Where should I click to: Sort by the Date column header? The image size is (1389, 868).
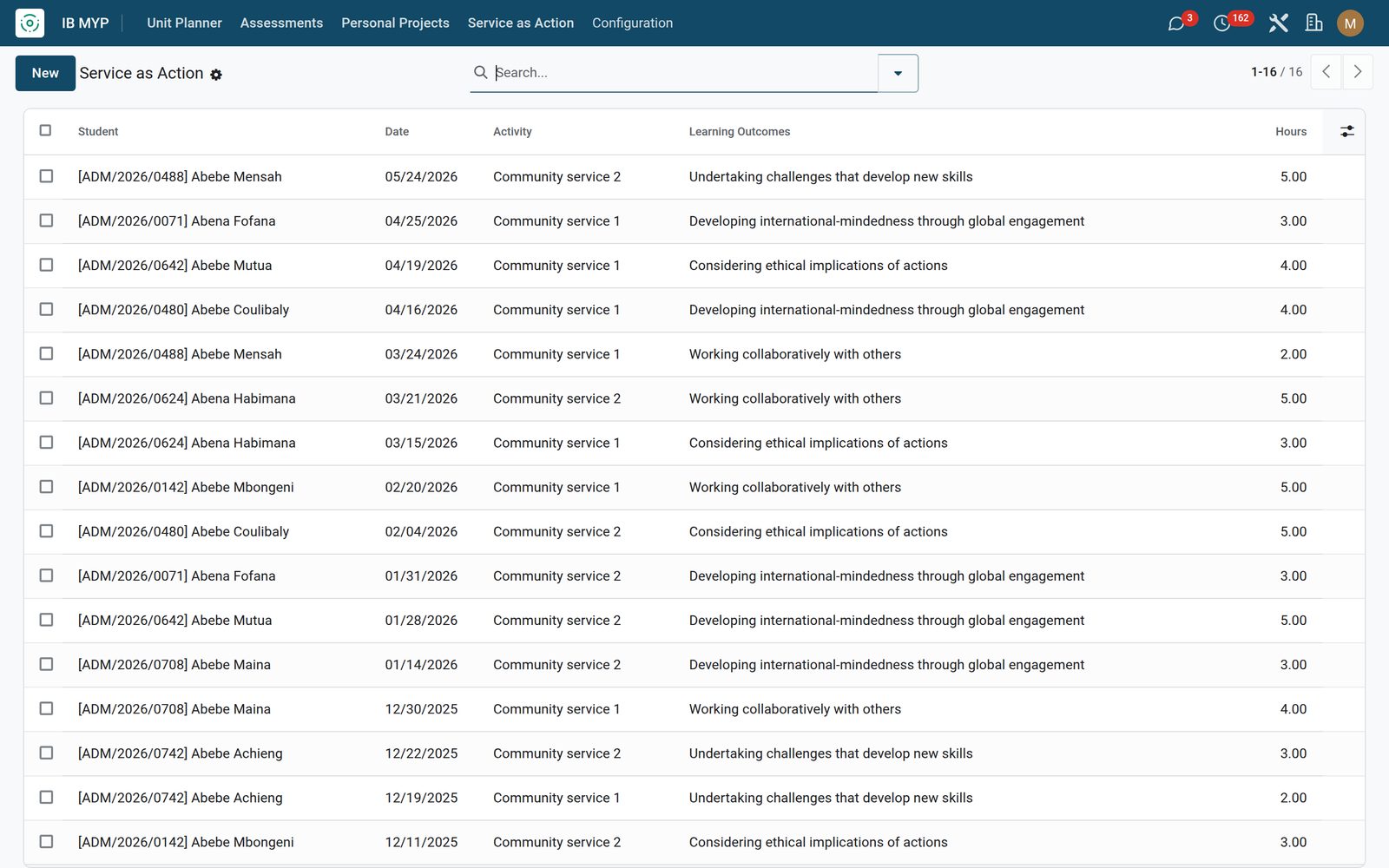click(x=397, y=132)
